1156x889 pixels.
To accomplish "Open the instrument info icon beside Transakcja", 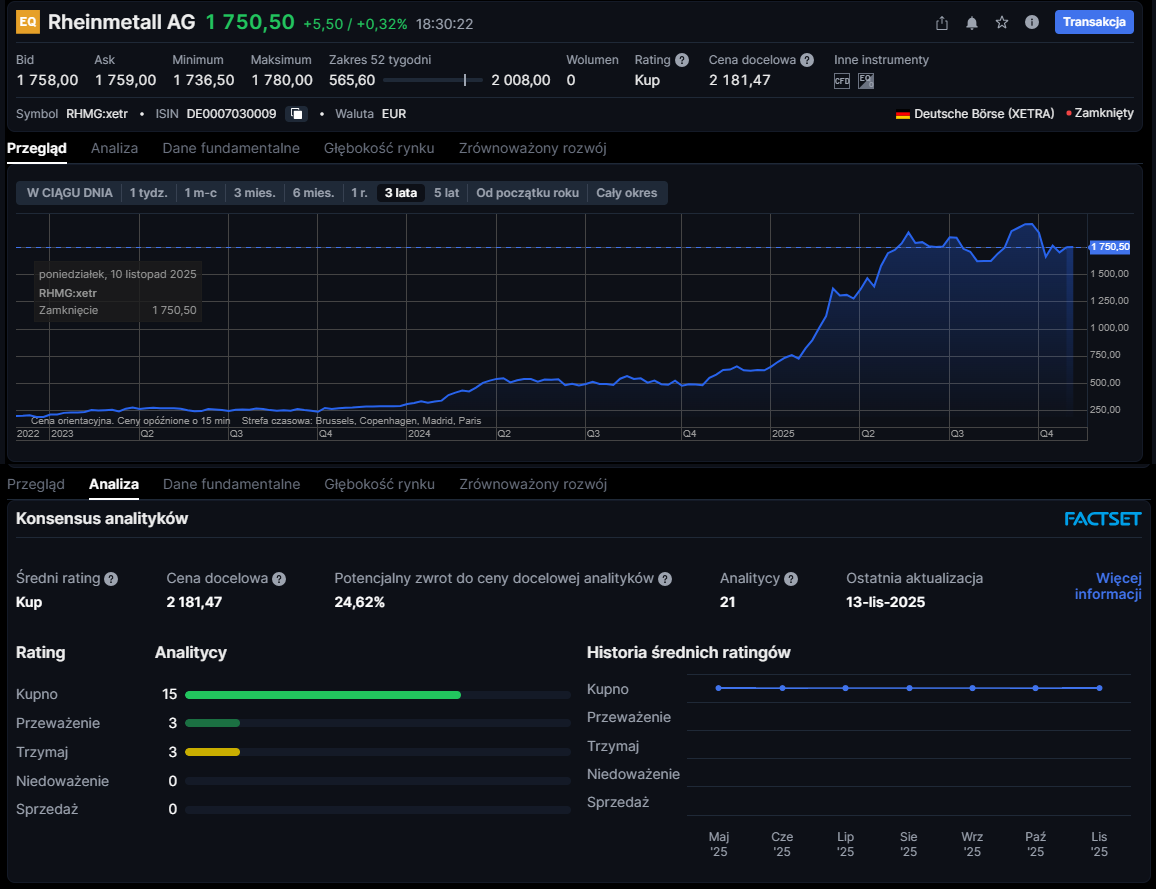I will (1032, 23).
